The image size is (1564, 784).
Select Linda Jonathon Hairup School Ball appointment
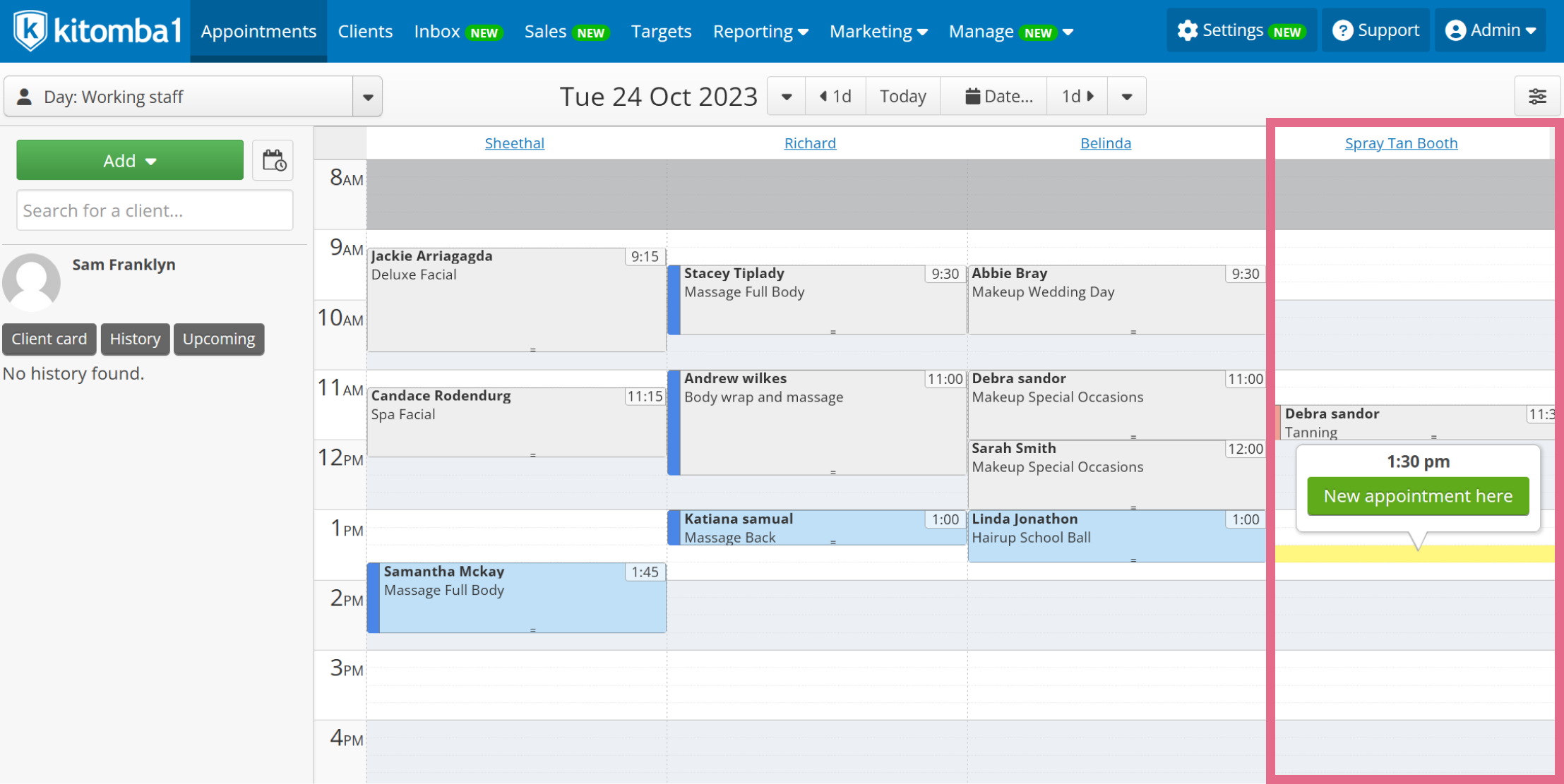(1117, 536)
